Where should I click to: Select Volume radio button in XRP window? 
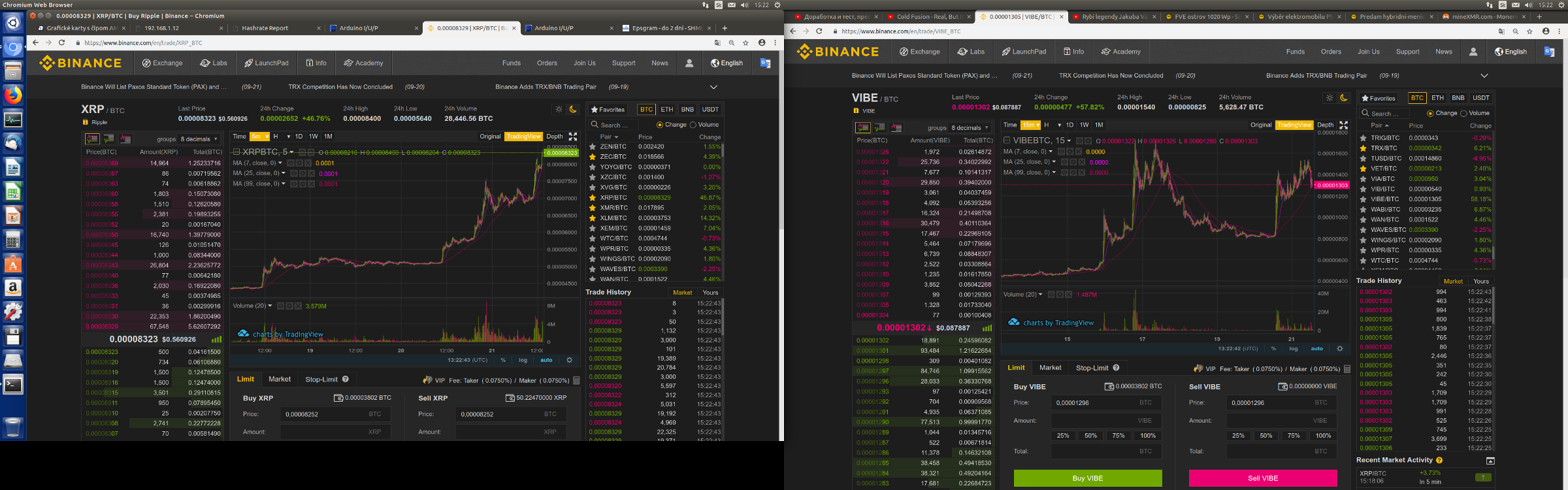coord(693,125)
